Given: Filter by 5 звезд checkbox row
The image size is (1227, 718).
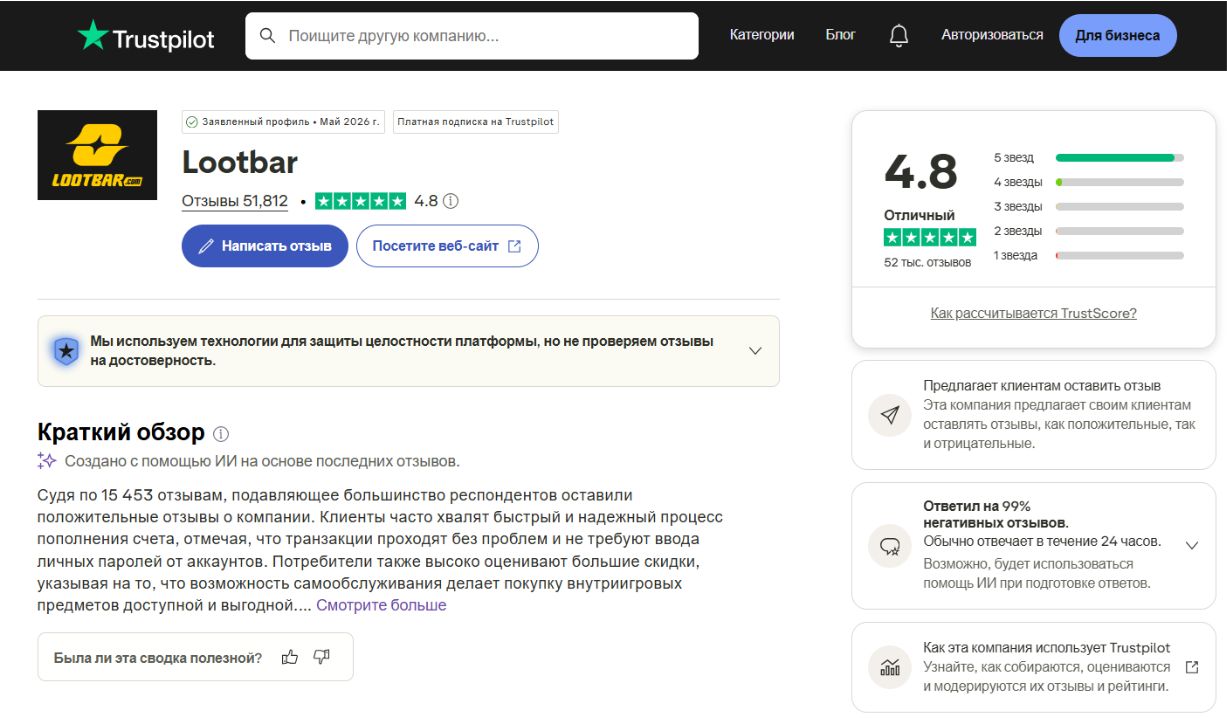Looking at the screenshot, I should [x=1088, y=158].
